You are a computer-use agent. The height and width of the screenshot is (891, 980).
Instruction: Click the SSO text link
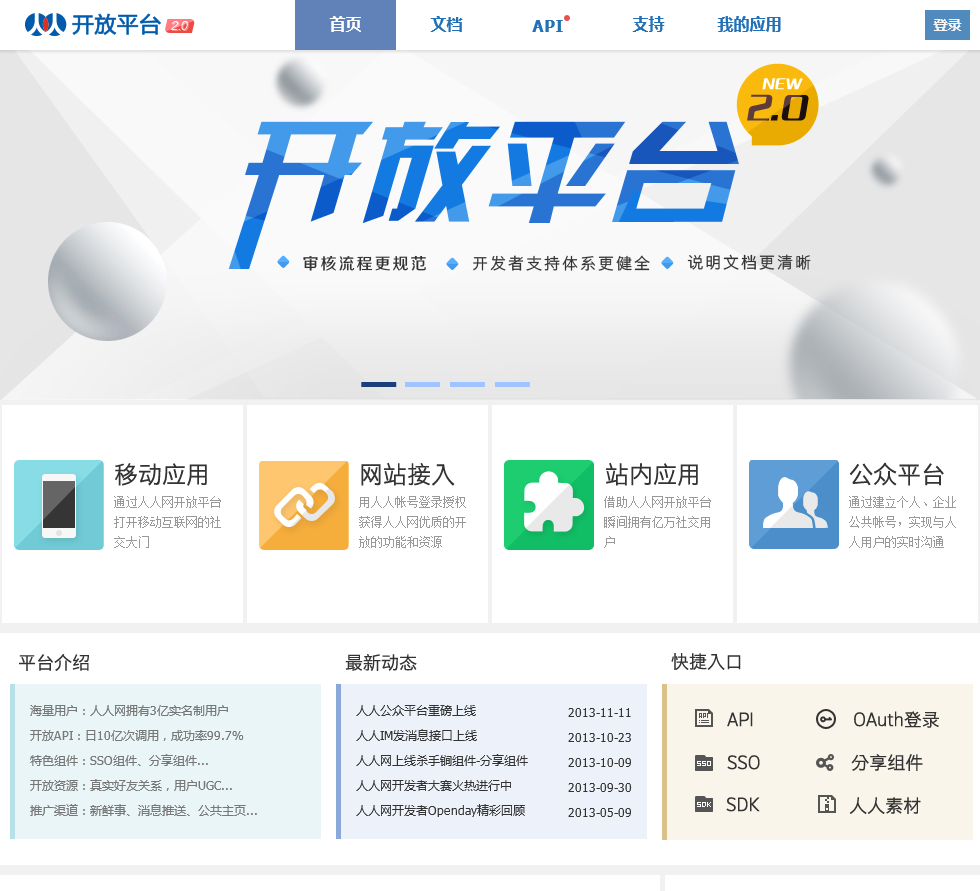(x=743, y=762)
